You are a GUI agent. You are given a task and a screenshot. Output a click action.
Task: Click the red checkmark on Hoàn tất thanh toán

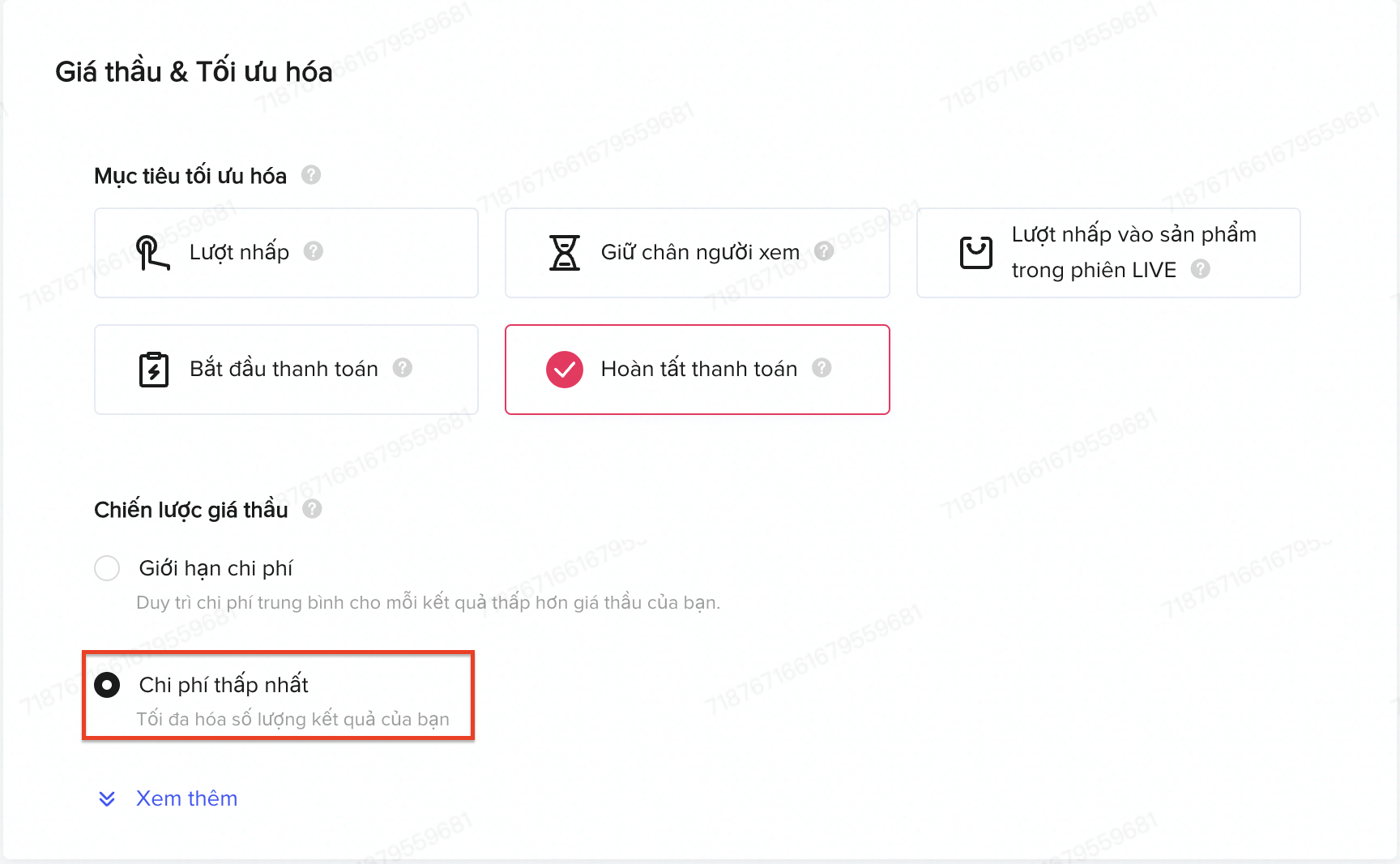coord(565,370)
